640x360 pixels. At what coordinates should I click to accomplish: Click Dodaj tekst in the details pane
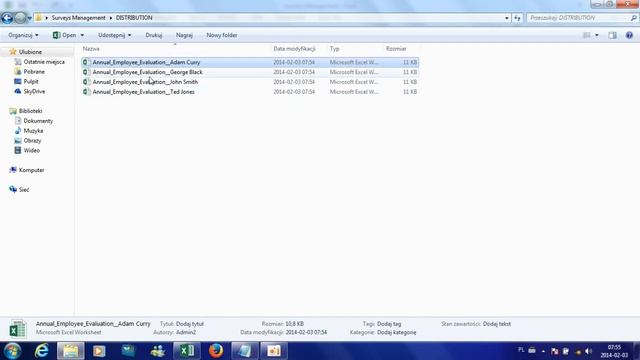[x=497, y=324]
